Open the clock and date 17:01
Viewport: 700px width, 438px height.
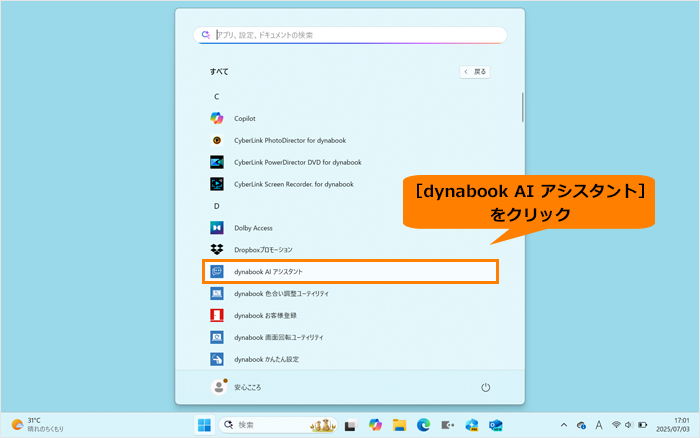(x=673, y=425)
